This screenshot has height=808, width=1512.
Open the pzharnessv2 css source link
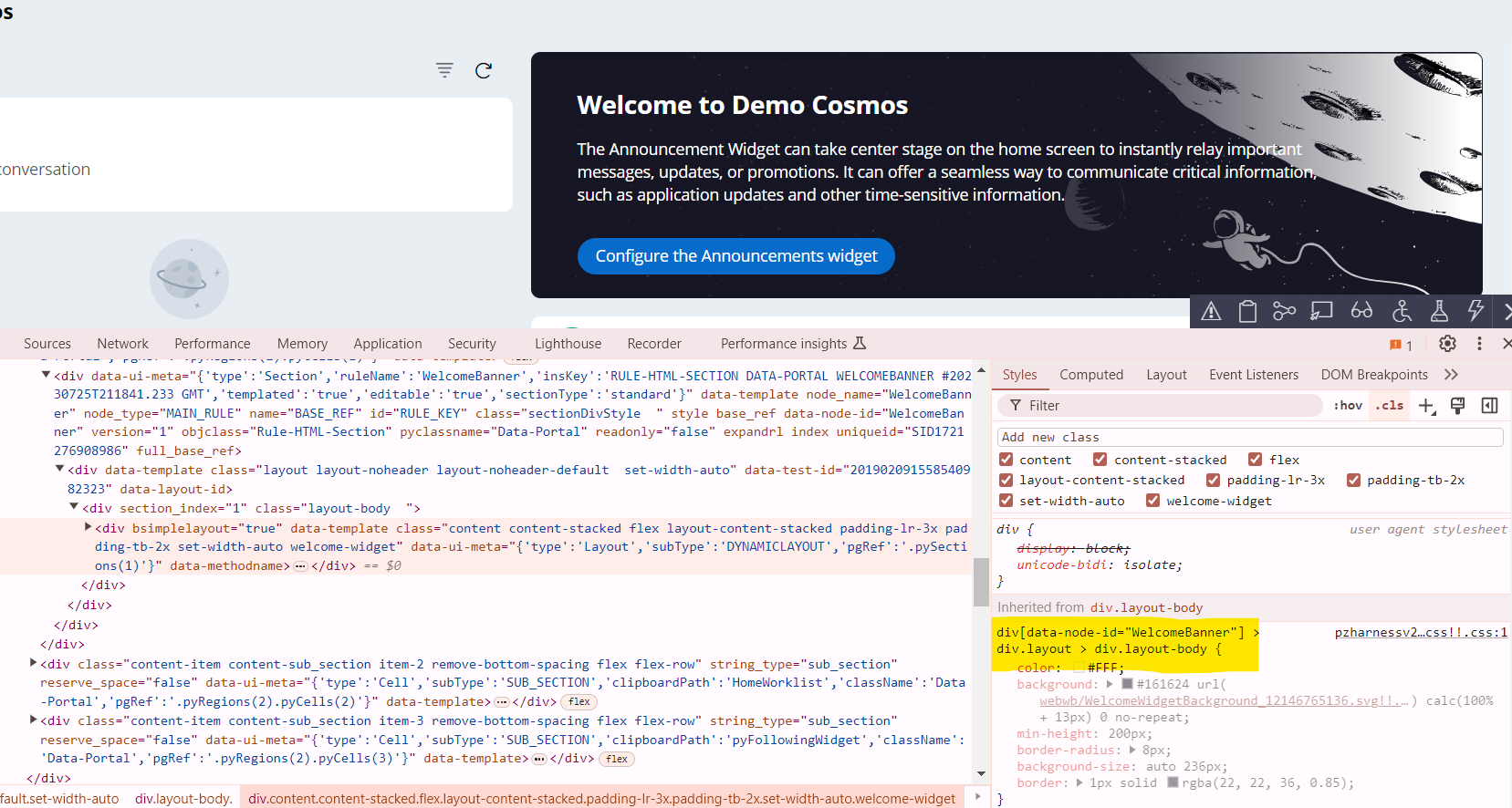pos(1421,632)
